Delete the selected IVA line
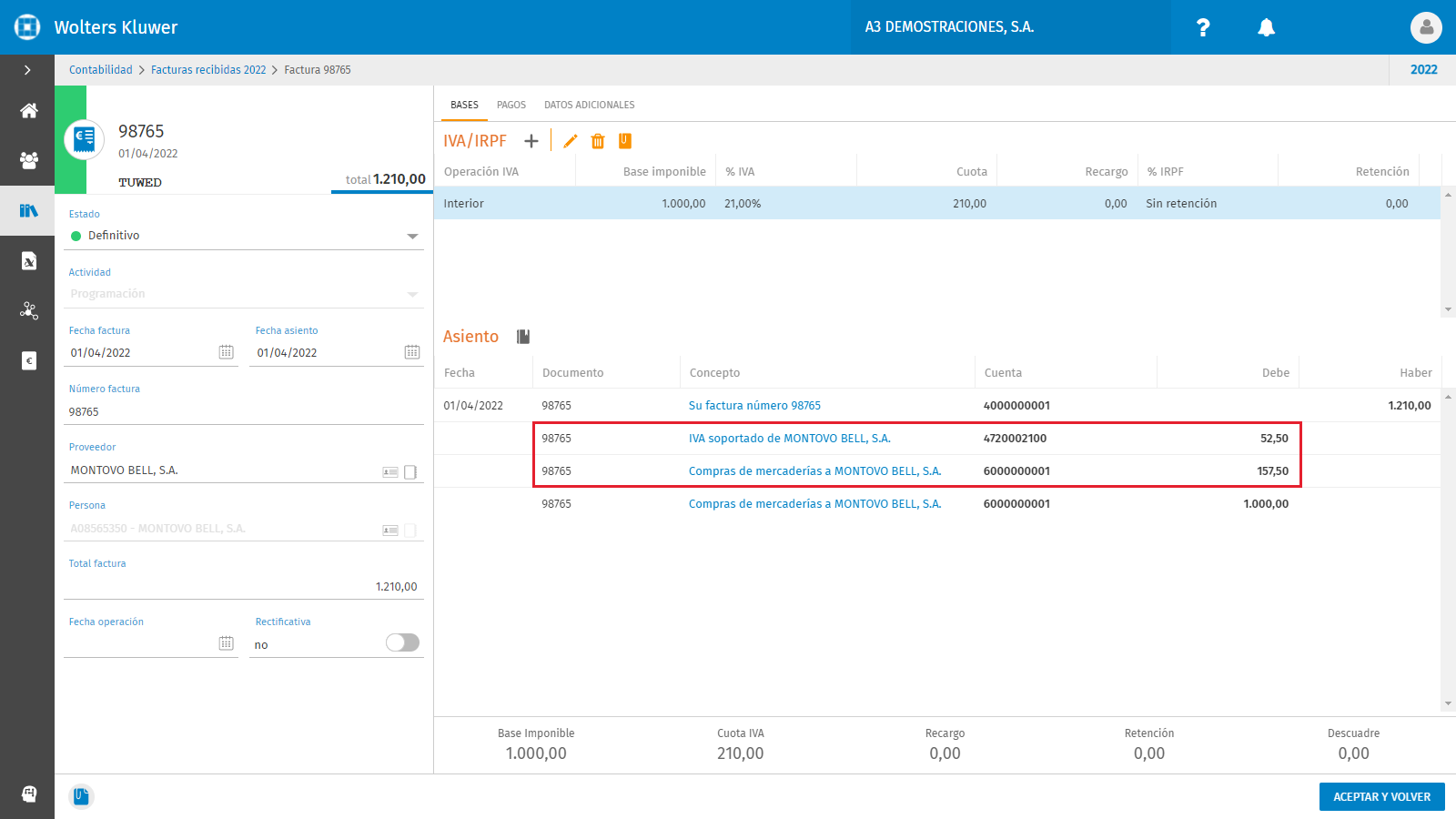Screen dimensions: 1456x819 (x=598, y=141)
